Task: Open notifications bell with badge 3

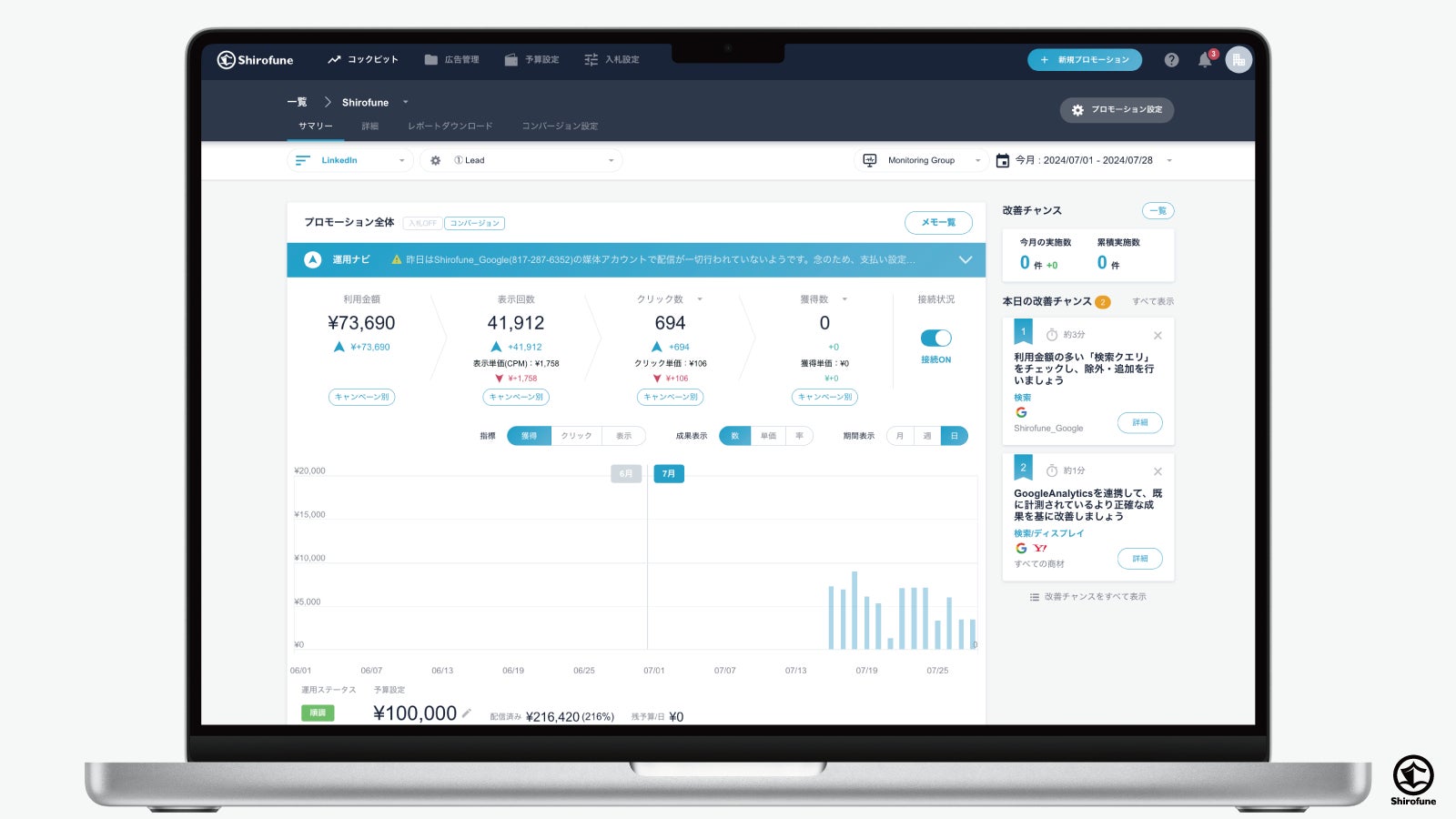Action: 1206,60
